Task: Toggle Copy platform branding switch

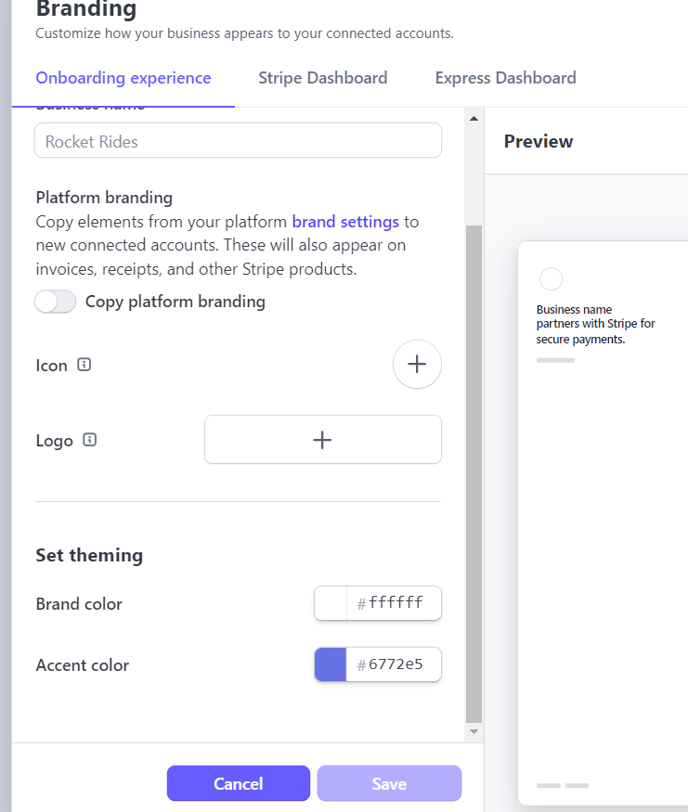Action: [55, 301]
